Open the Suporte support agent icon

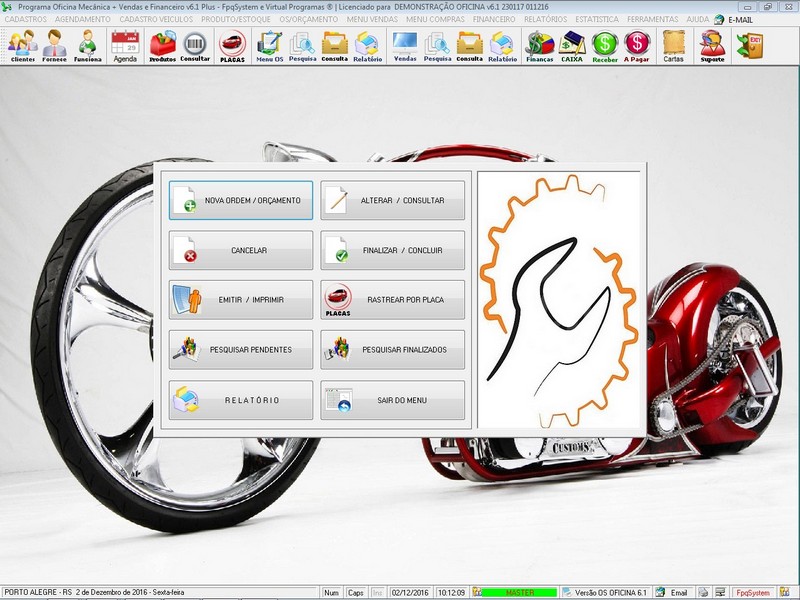712,46
